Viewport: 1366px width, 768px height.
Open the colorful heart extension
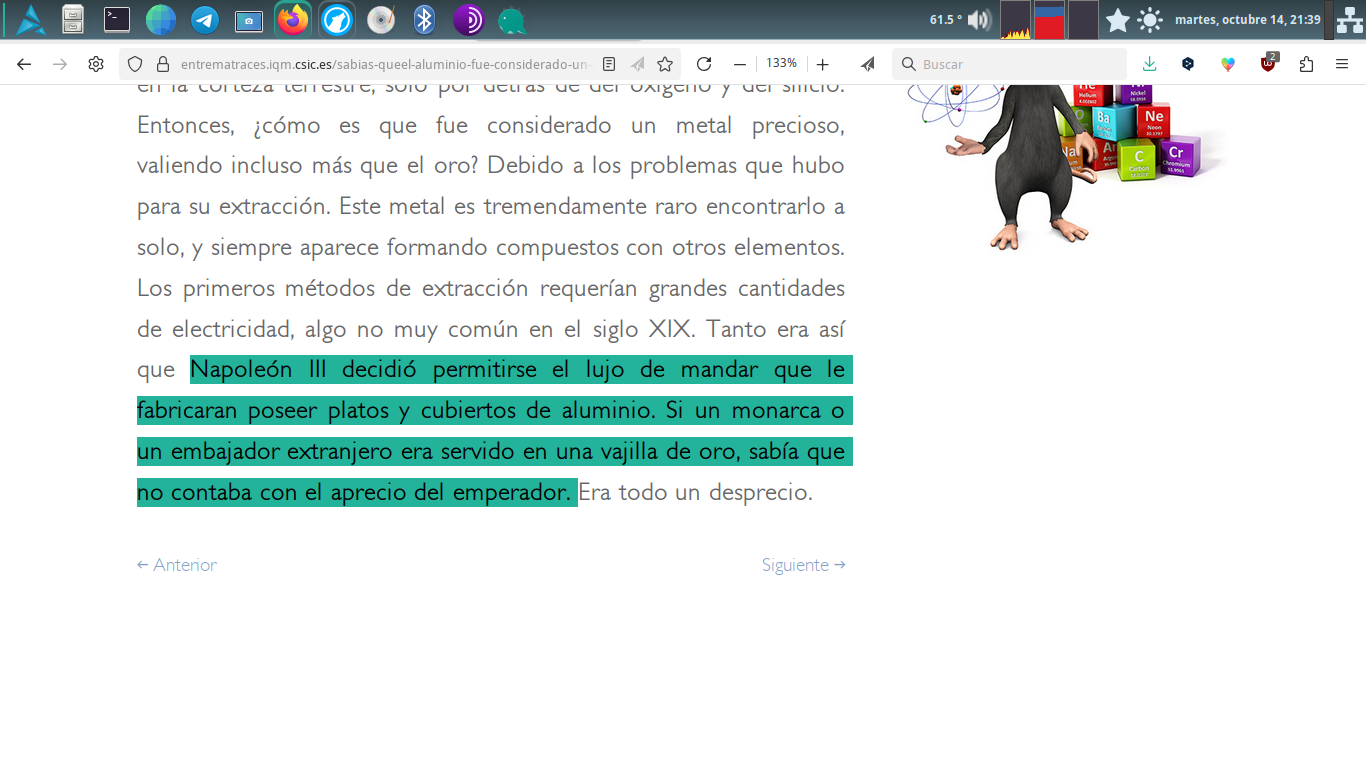tap(1228, 64)
